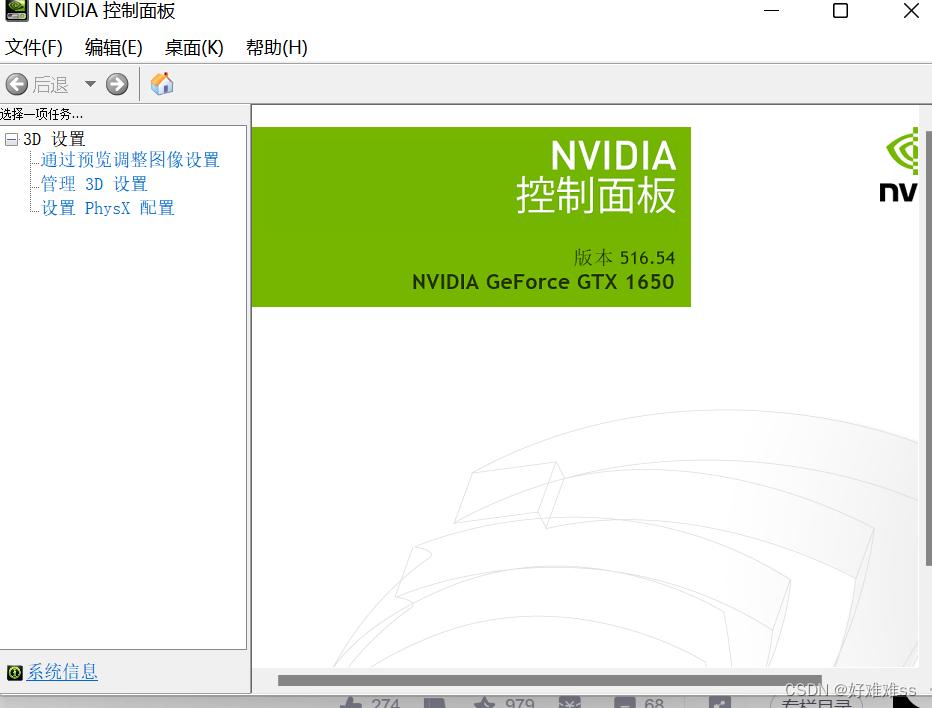Open the 系统信息 link
The height and width of the screenshot is (708, 932).
click(x=62, y=672)
